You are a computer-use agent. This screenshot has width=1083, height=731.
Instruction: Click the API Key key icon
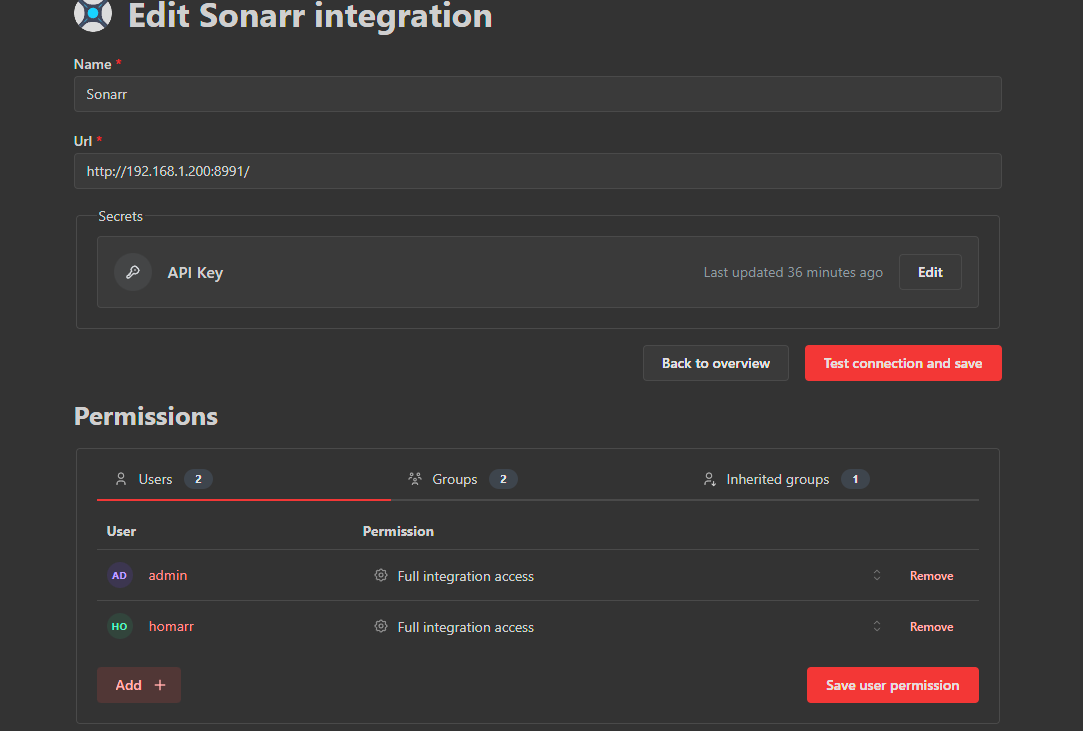pyautogui.click(x=133, y=272)
